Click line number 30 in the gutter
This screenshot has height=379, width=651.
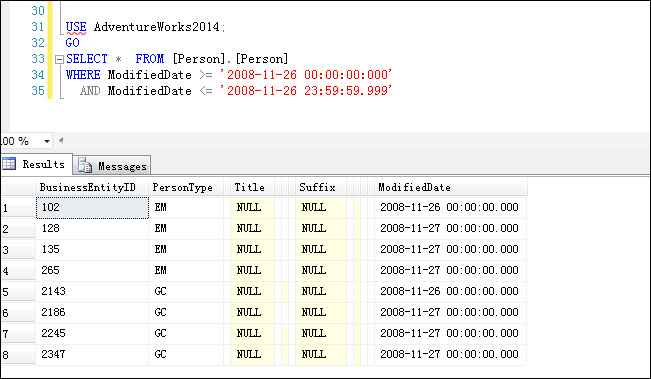pos(38,11)
